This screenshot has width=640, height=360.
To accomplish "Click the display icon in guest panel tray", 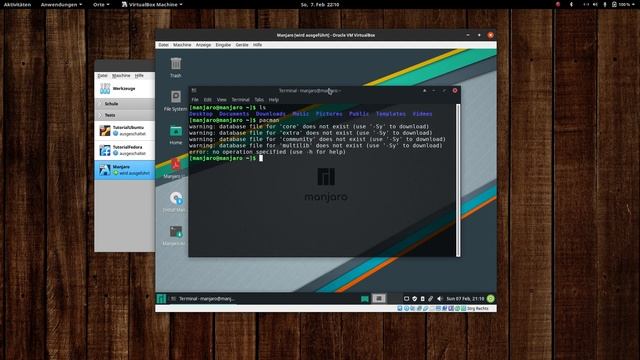I will [x=407, y=299].
